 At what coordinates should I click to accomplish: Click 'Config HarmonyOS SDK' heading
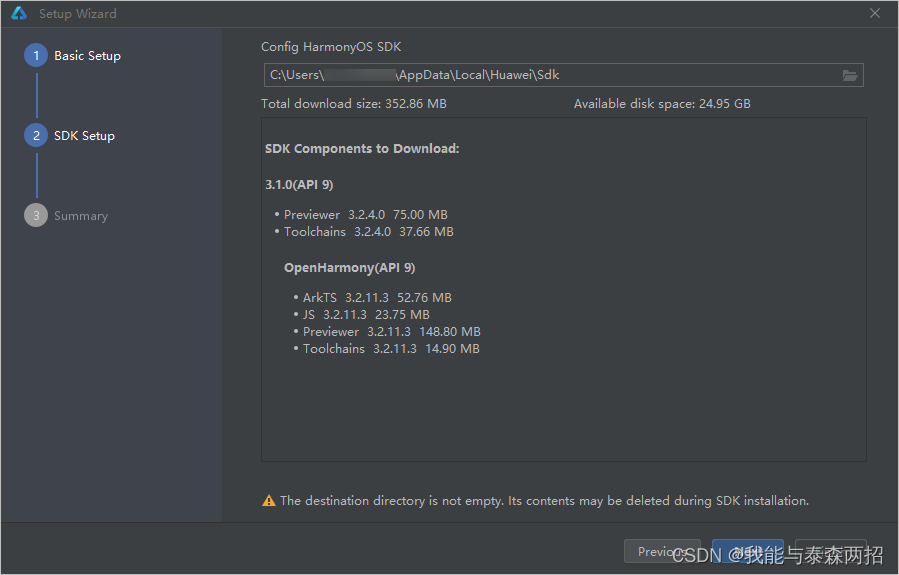coord(331,47)
